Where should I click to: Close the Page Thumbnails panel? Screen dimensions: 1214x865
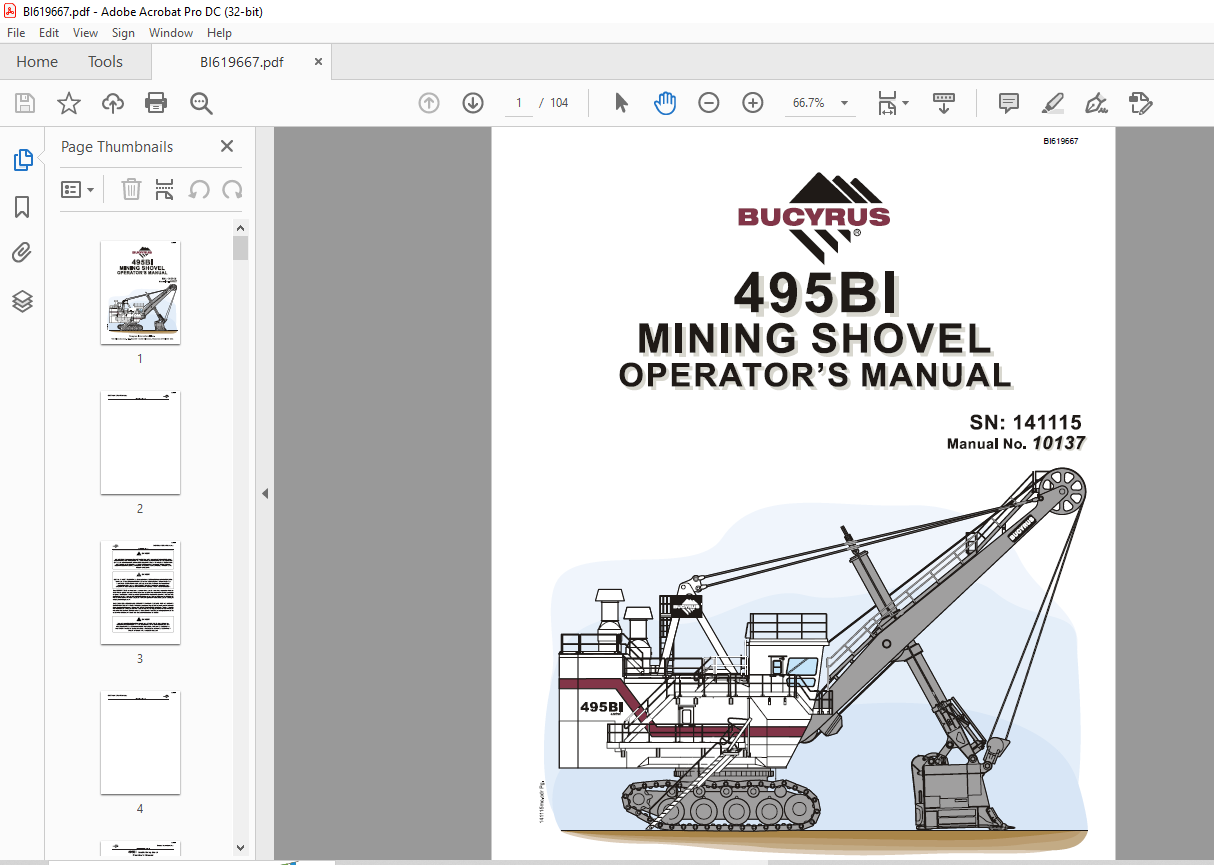point(227,146)
